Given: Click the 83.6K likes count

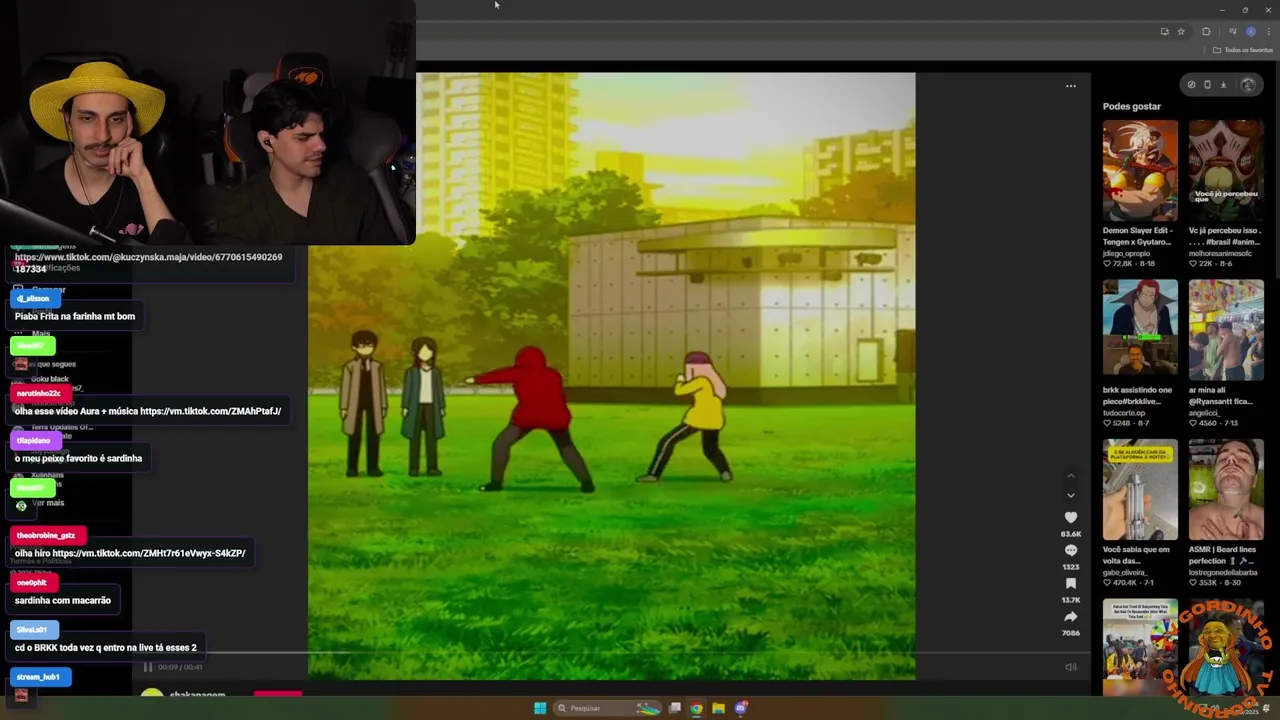Looking at the screenshot, I should point(1070,534).
